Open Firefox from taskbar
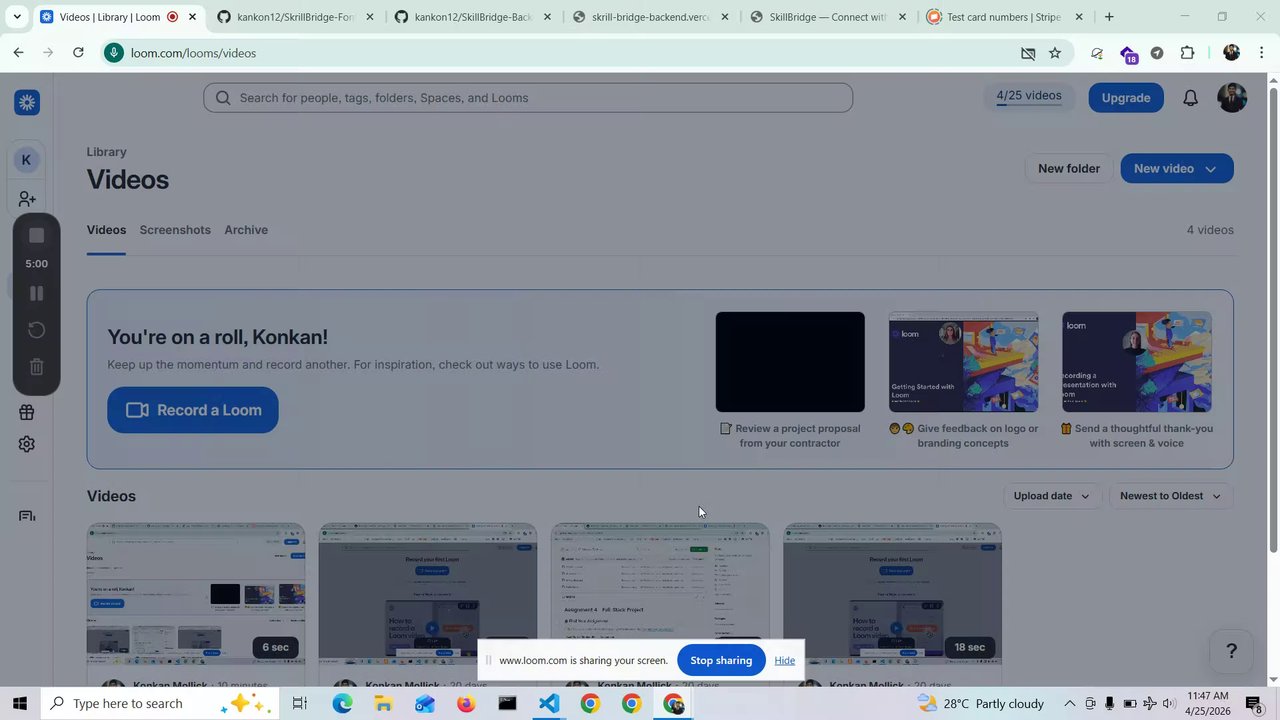1280x720 pixels. (x=466, y=704)
